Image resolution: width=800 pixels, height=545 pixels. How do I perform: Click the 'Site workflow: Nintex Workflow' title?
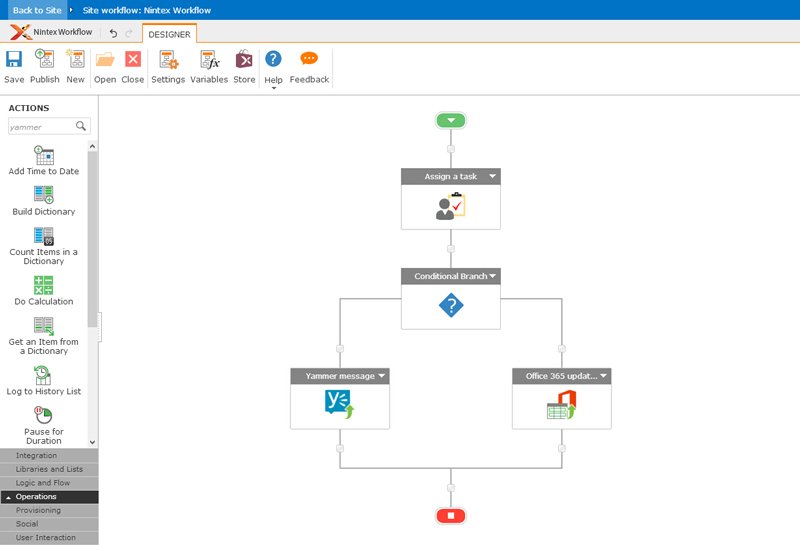click(146, 10)
